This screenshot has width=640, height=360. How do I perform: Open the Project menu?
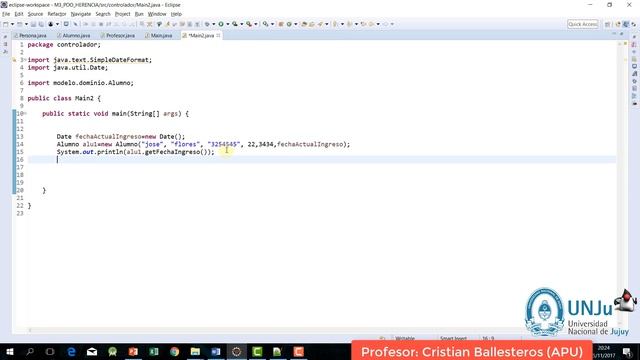[x=122, y=14]
